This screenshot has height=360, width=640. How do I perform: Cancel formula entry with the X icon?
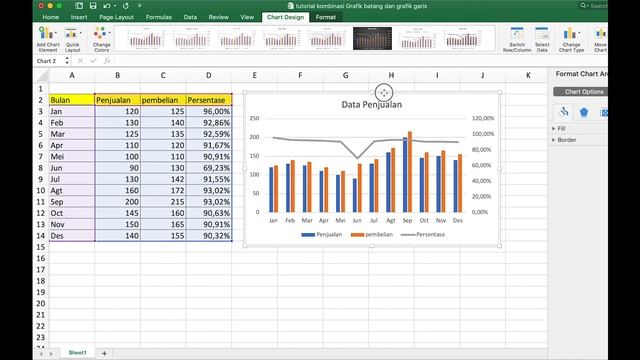coord(80,61)
